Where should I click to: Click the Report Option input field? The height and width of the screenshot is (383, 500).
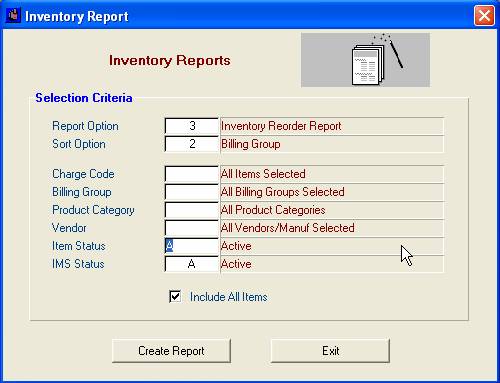click(x=192, y=126)
